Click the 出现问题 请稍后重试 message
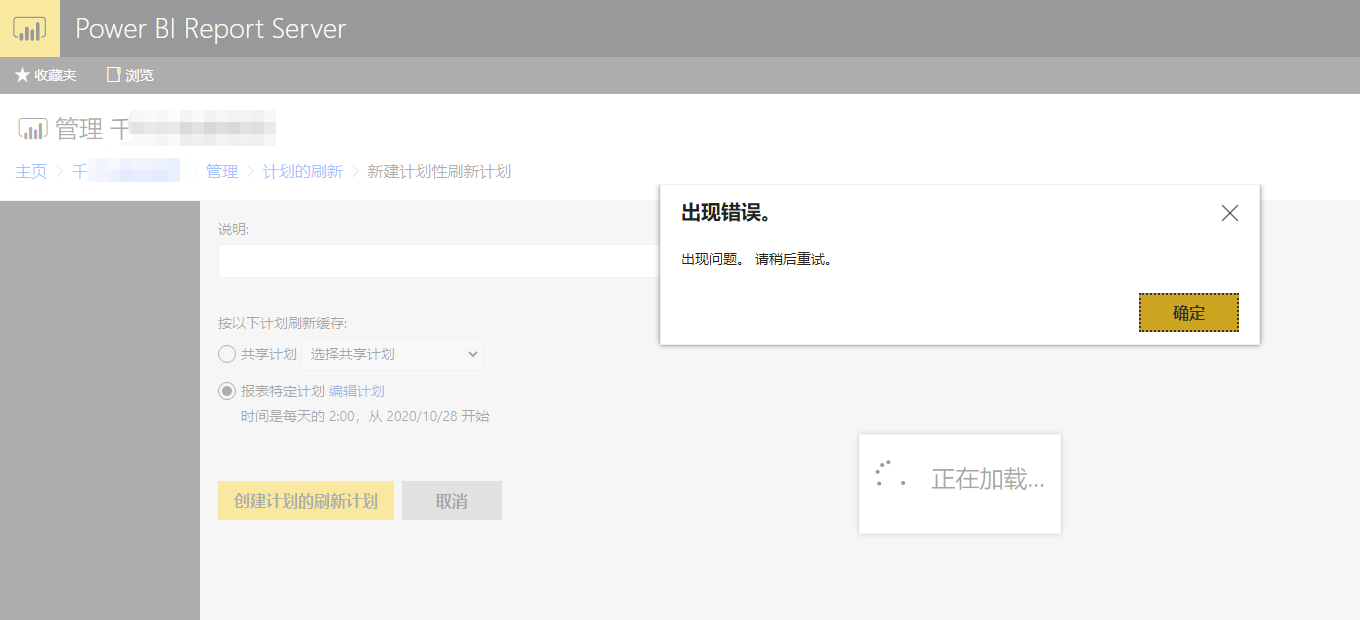 [757, 259]
